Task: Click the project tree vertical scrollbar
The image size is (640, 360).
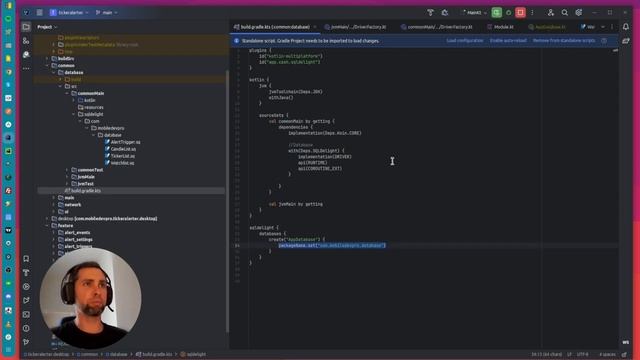Action: (227, 200)
